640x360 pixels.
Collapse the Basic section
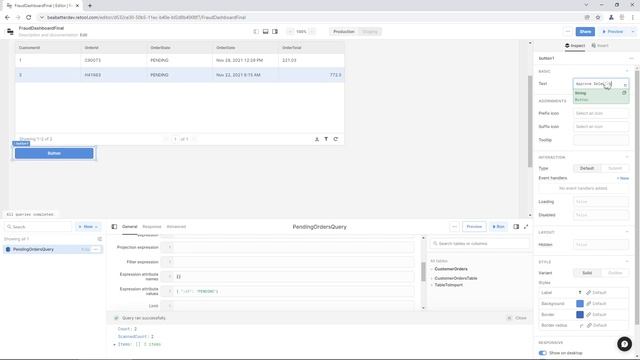(x=627, y=71)
